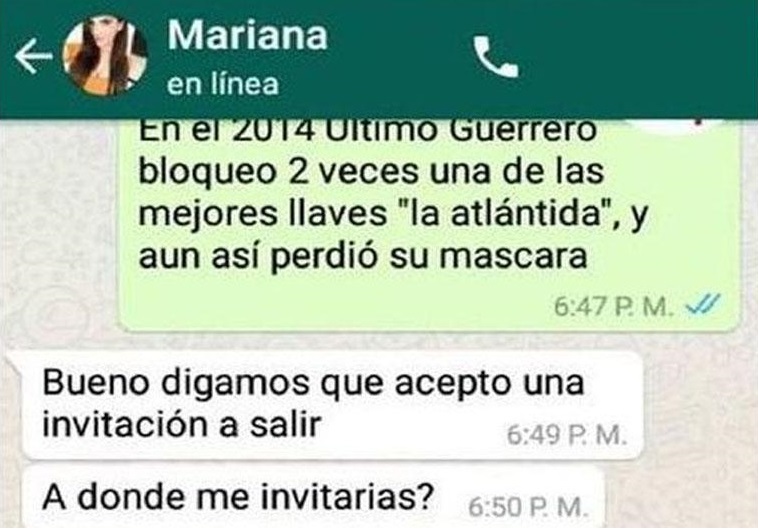Tap the 'invitación a salir' text line
The height and width of the screenshot is (530, 758).
tap(182, 425)
